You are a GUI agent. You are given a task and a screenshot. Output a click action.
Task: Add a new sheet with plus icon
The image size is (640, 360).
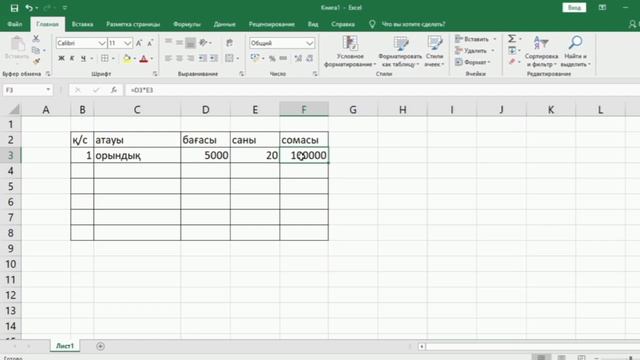pyautogui.click(x=100, y=346)
